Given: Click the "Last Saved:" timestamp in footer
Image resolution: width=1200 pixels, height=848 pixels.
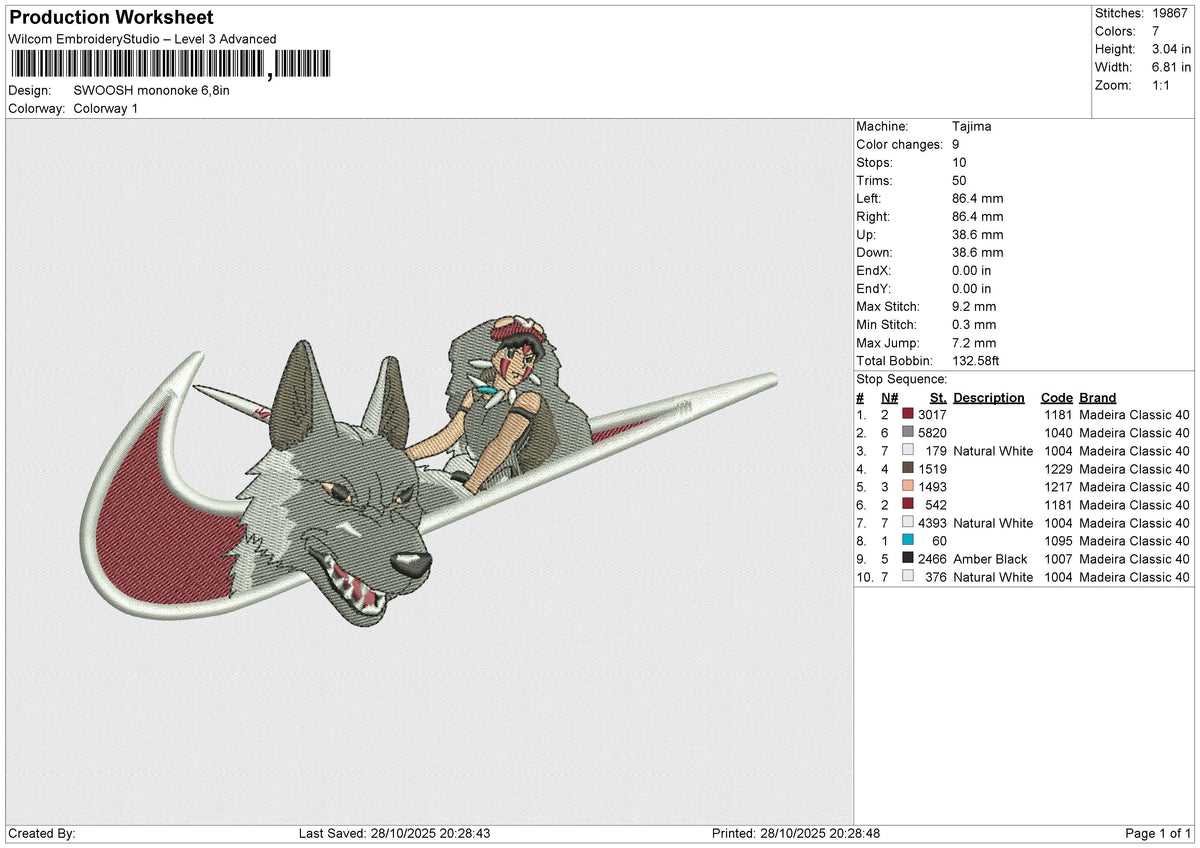Looking at the screenshot, I should tap(394, 833).
